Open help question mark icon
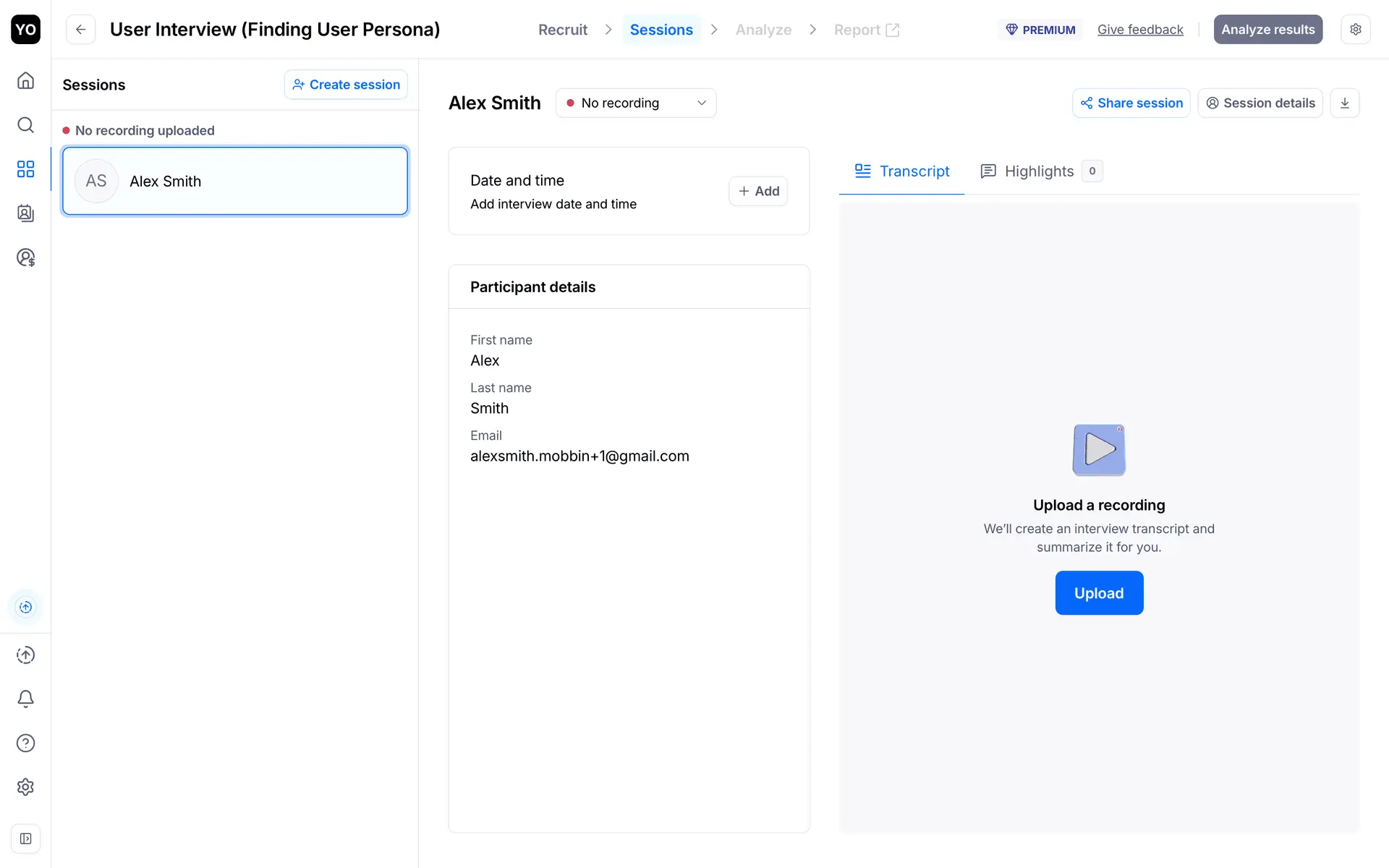 click(25, 743)
